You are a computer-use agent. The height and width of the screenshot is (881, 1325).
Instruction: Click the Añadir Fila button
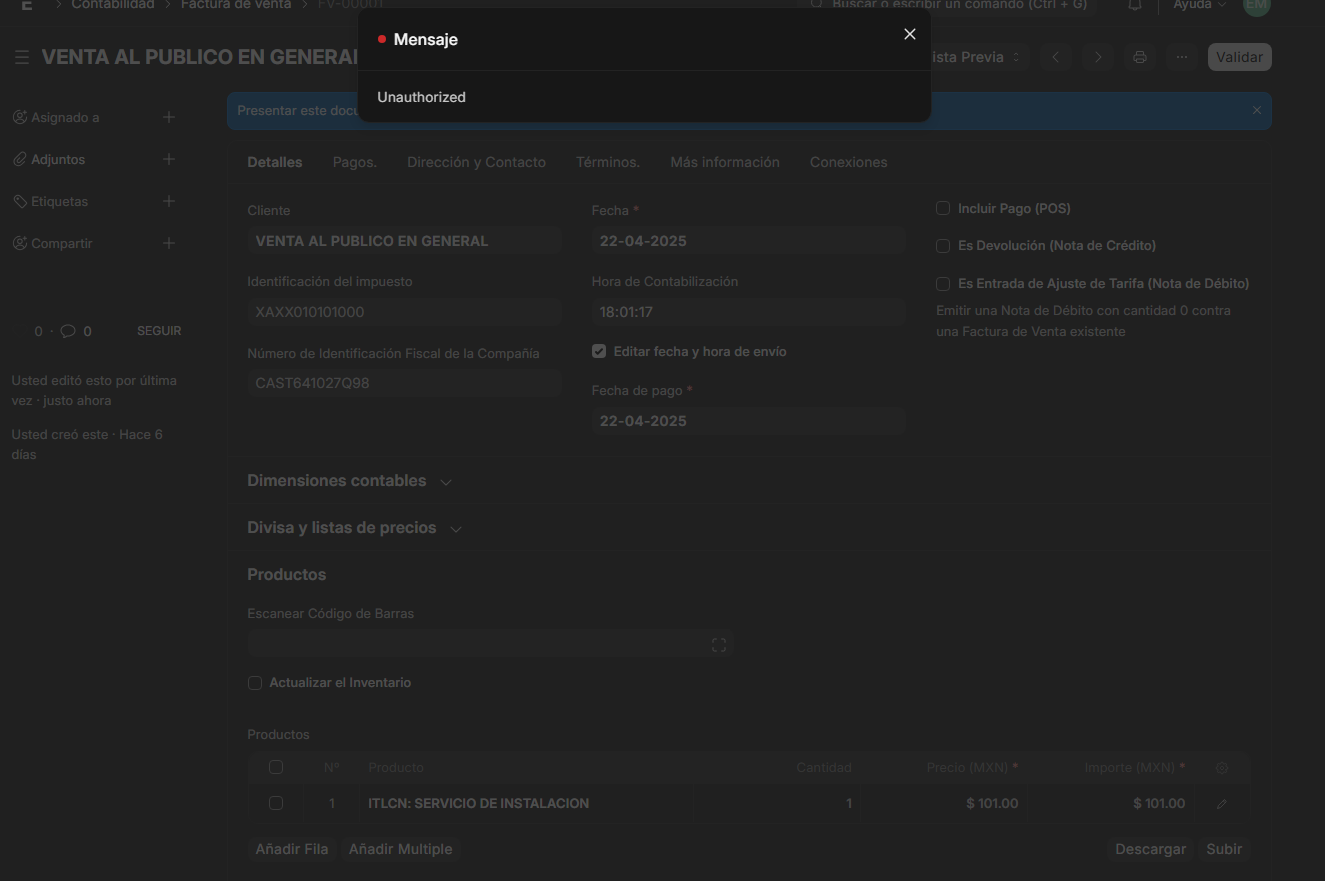click(x=292, y=849)
